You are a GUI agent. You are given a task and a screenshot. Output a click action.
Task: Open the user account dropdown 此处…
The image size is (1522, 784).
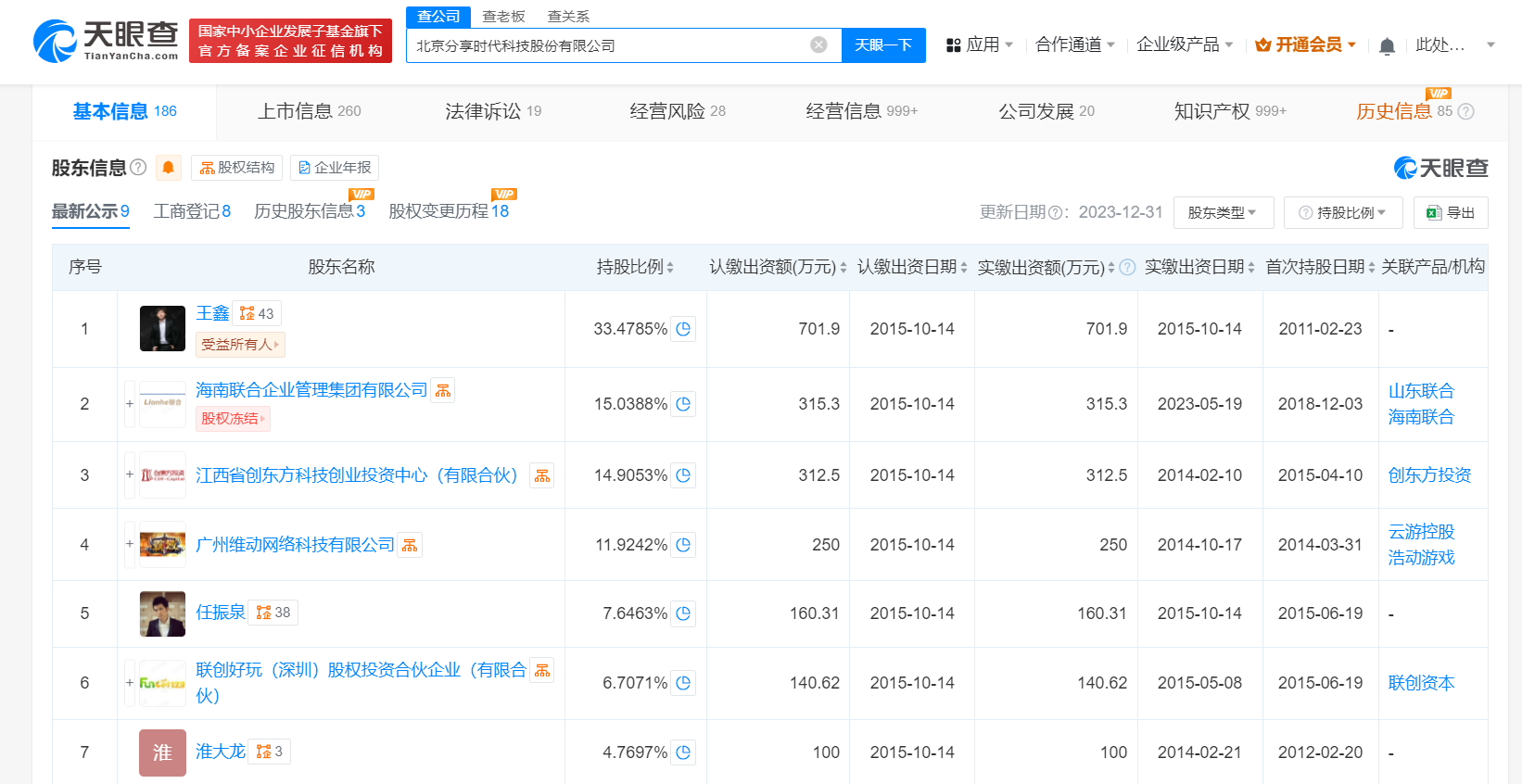pyautogui.click(x=1455, y=44)
